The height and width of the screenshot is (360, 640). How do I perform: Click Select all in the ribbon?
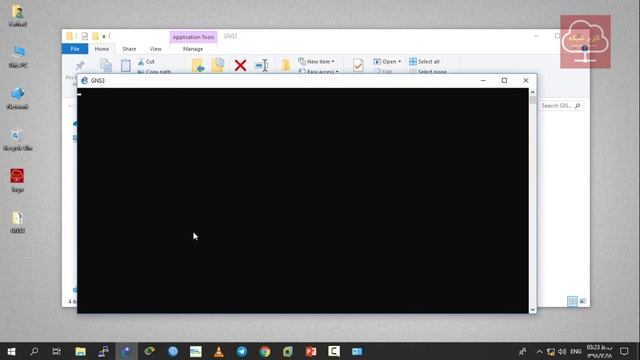point(424,61)
